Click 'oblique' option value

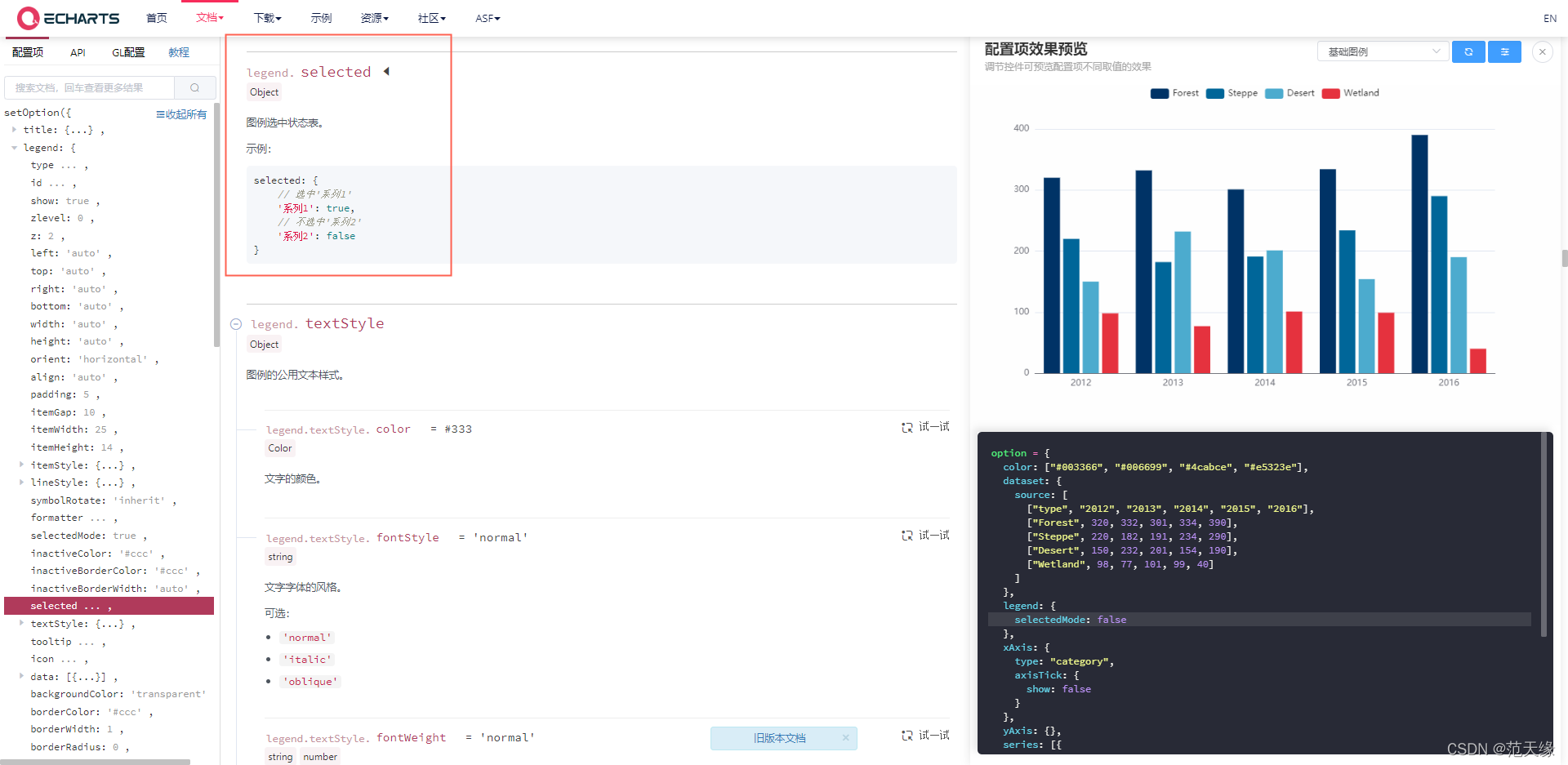point(310,682)
